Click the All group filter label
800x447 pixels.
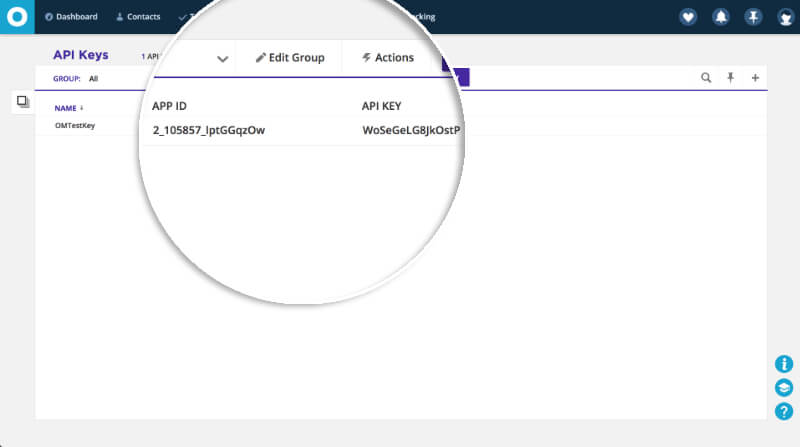click(x=93, y=79)
